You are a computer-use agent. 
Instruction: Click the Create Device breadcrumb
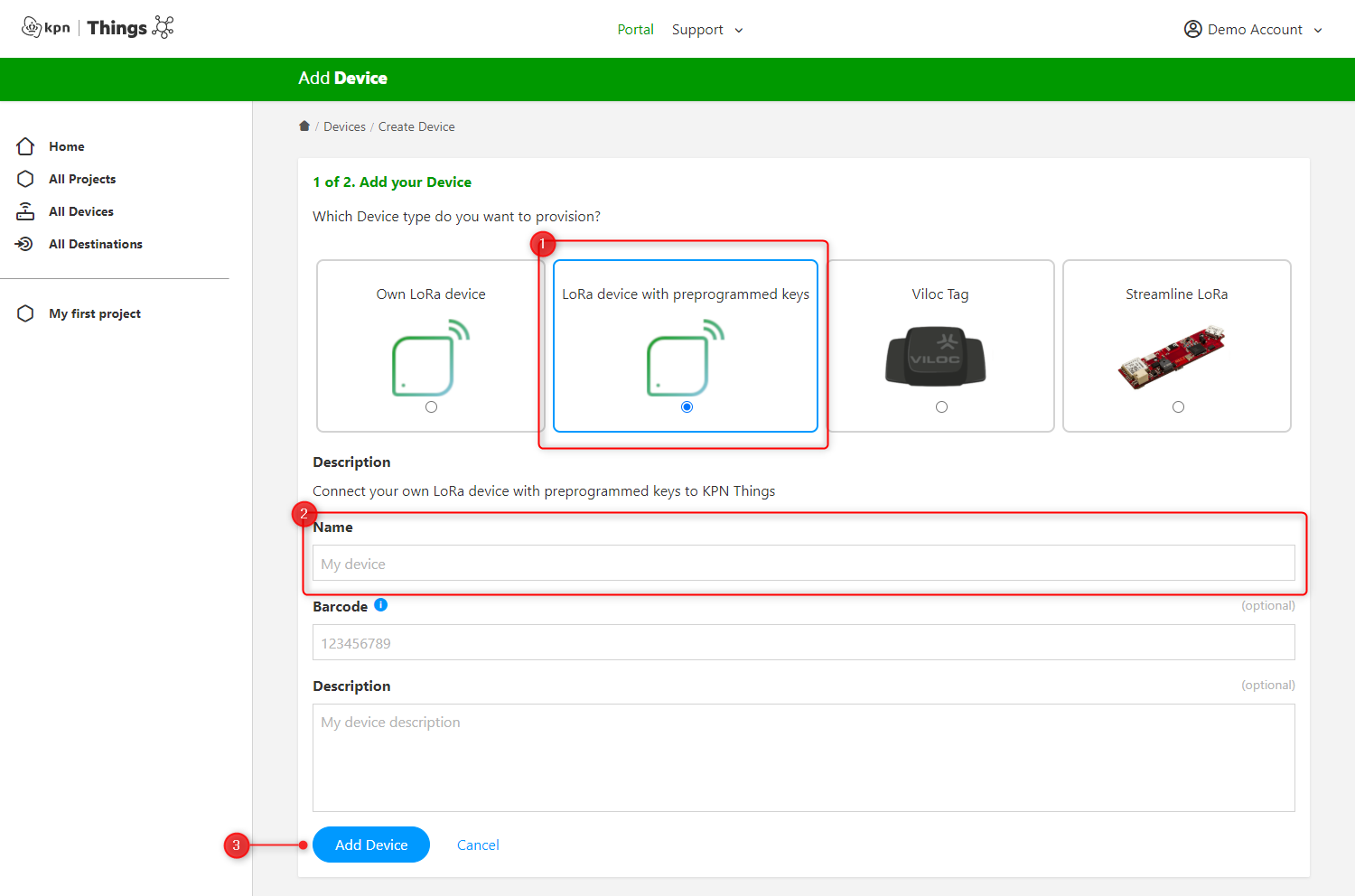click(x=416, y=126)
